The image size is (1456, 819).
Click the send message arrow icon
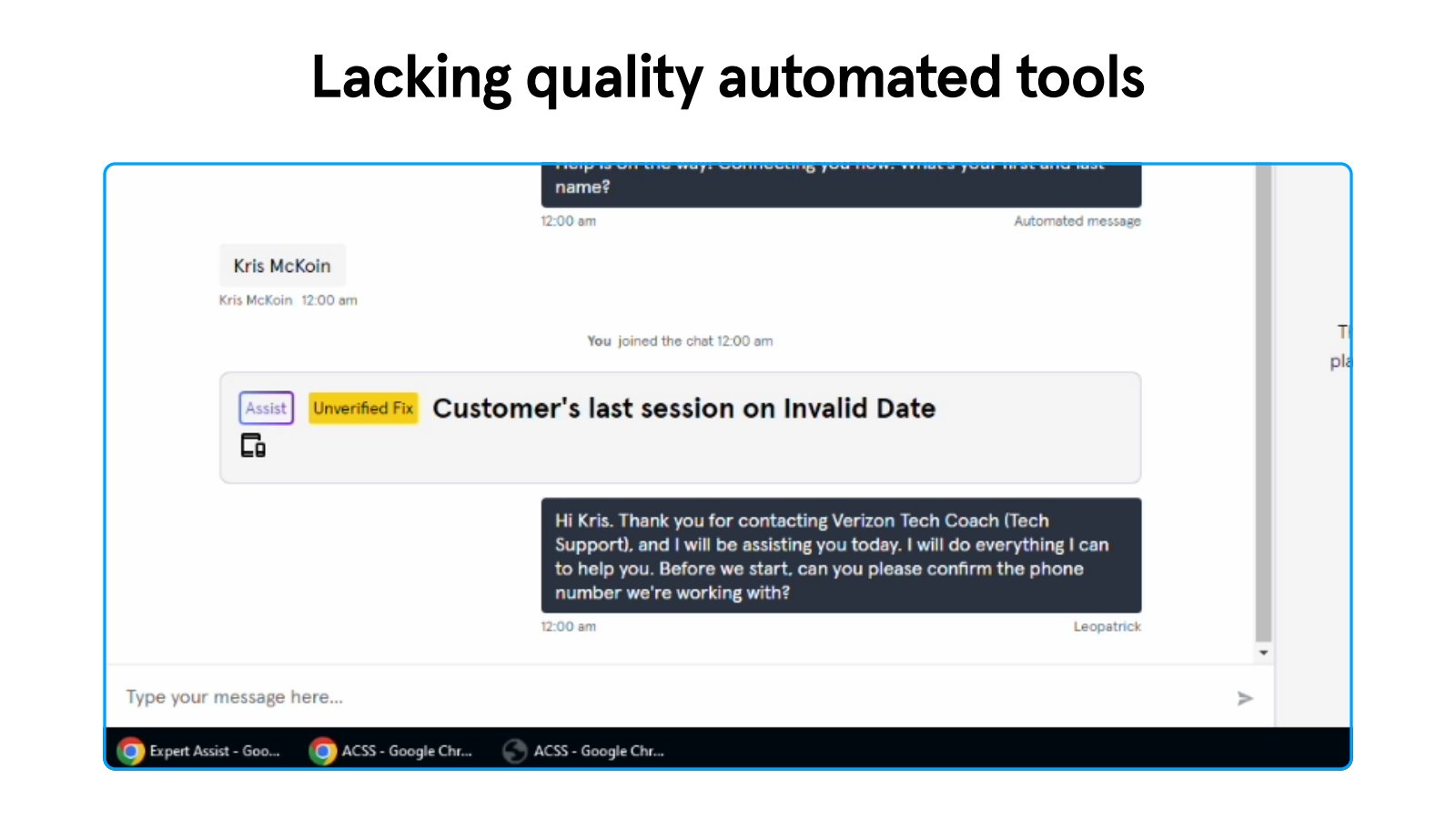pyautogui.click(x=1245, y=698)
